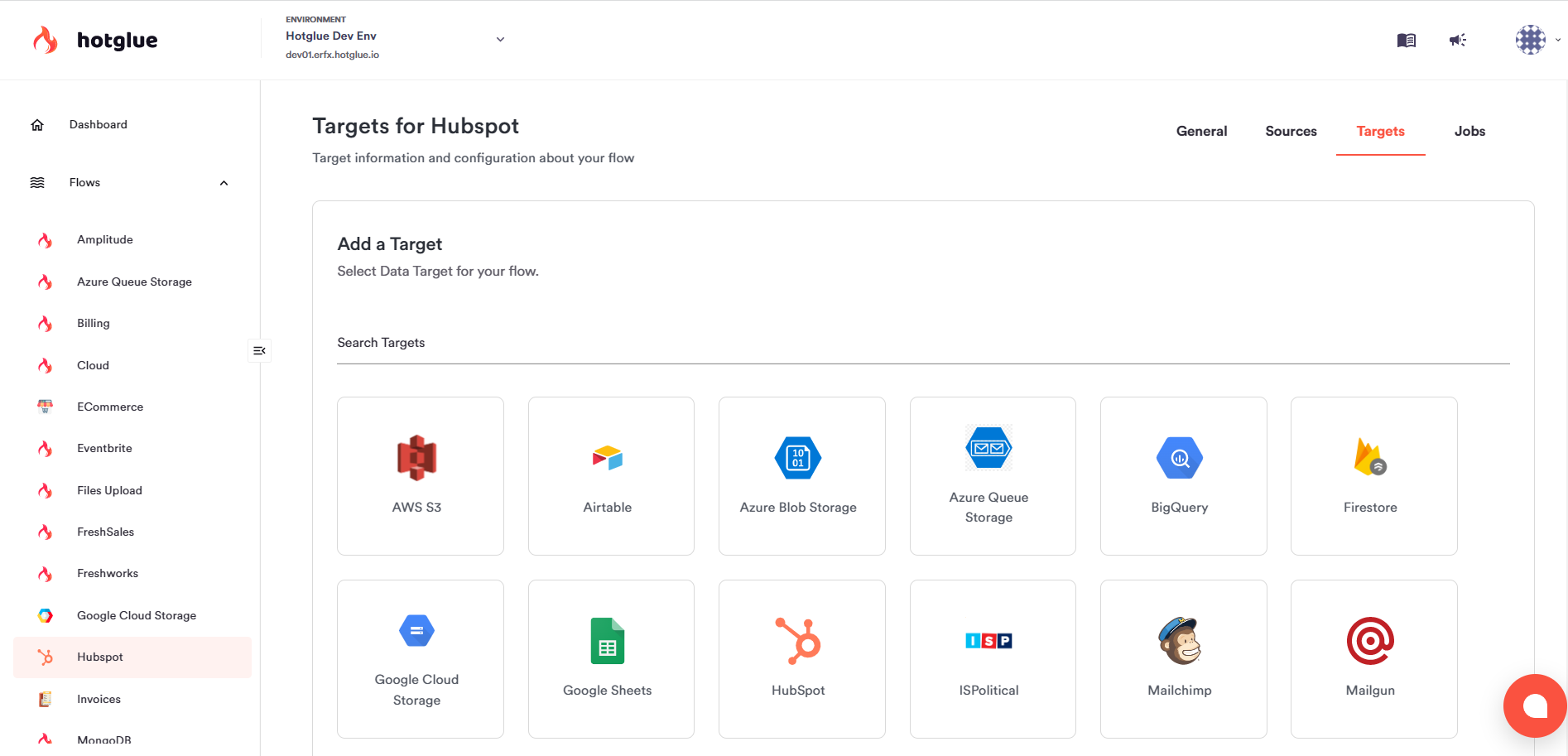This screenshot has width=1568, height=756.
Task: Select the BigQuery target icon
Action: point(1180,458)
